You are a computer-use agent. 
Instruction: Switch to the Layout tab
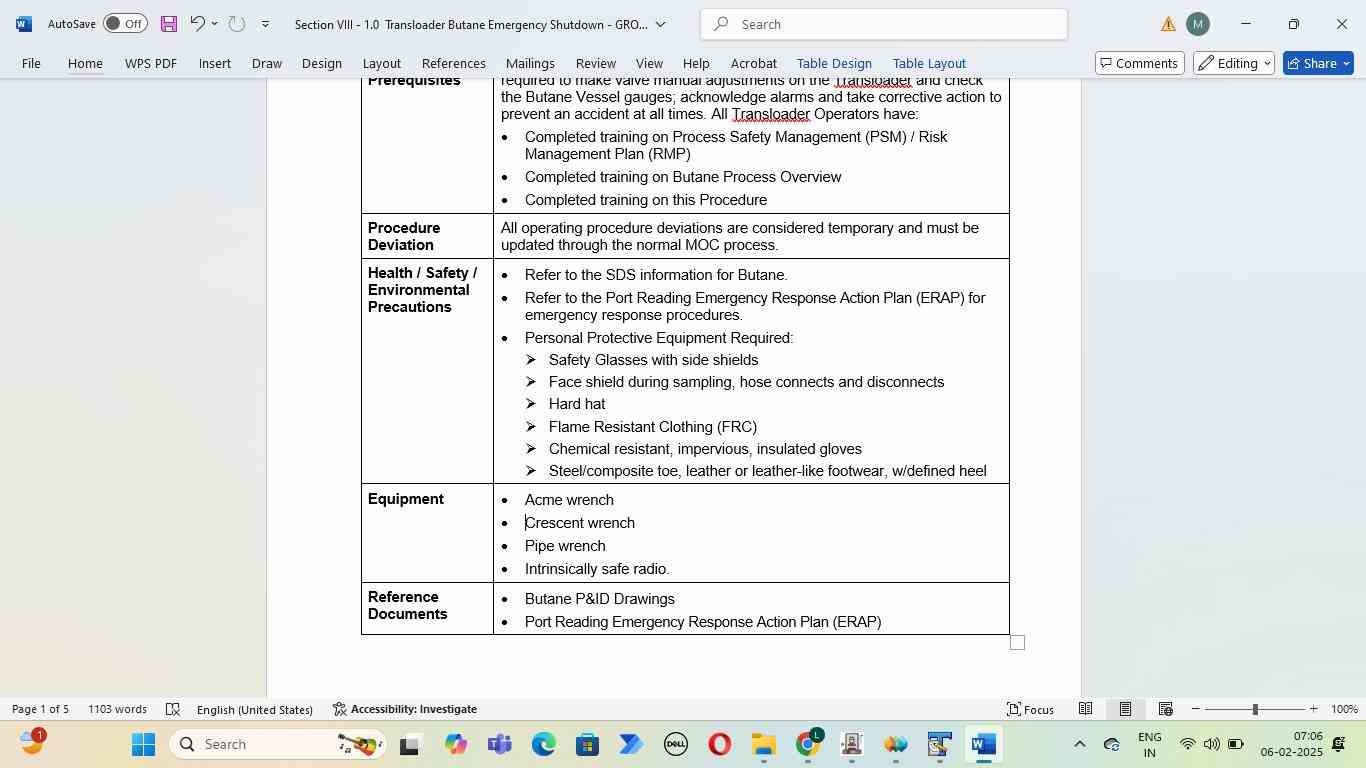coord(382,63)
